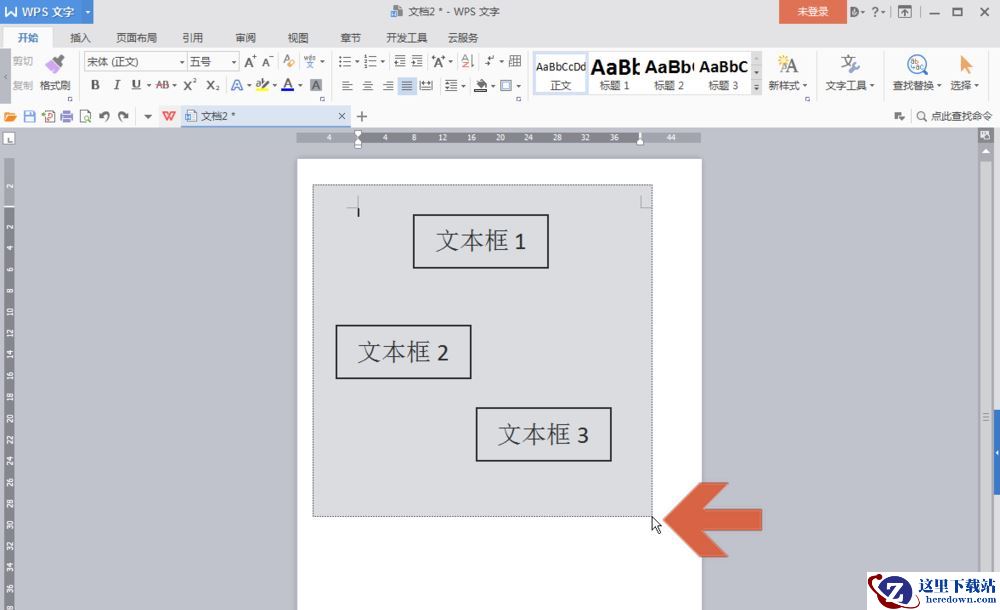1000x610 pixels.
Task: Open a new document tab with plus
Action: [x=362, y=116]
